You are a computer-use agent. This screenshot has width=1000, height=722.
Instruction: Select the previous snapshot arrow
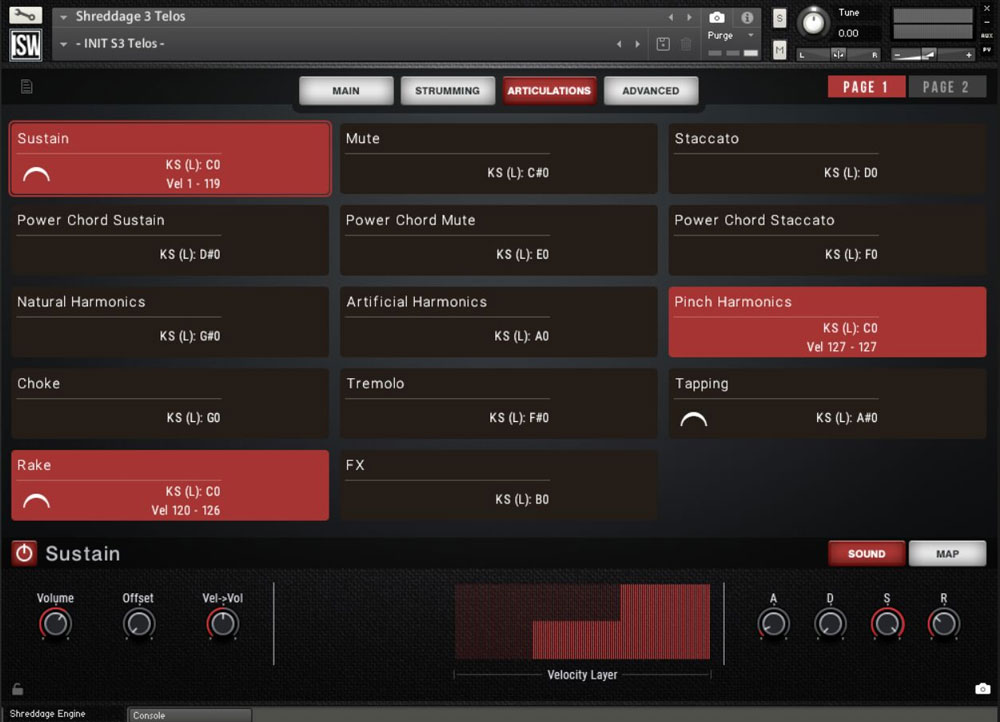[619, 44]
